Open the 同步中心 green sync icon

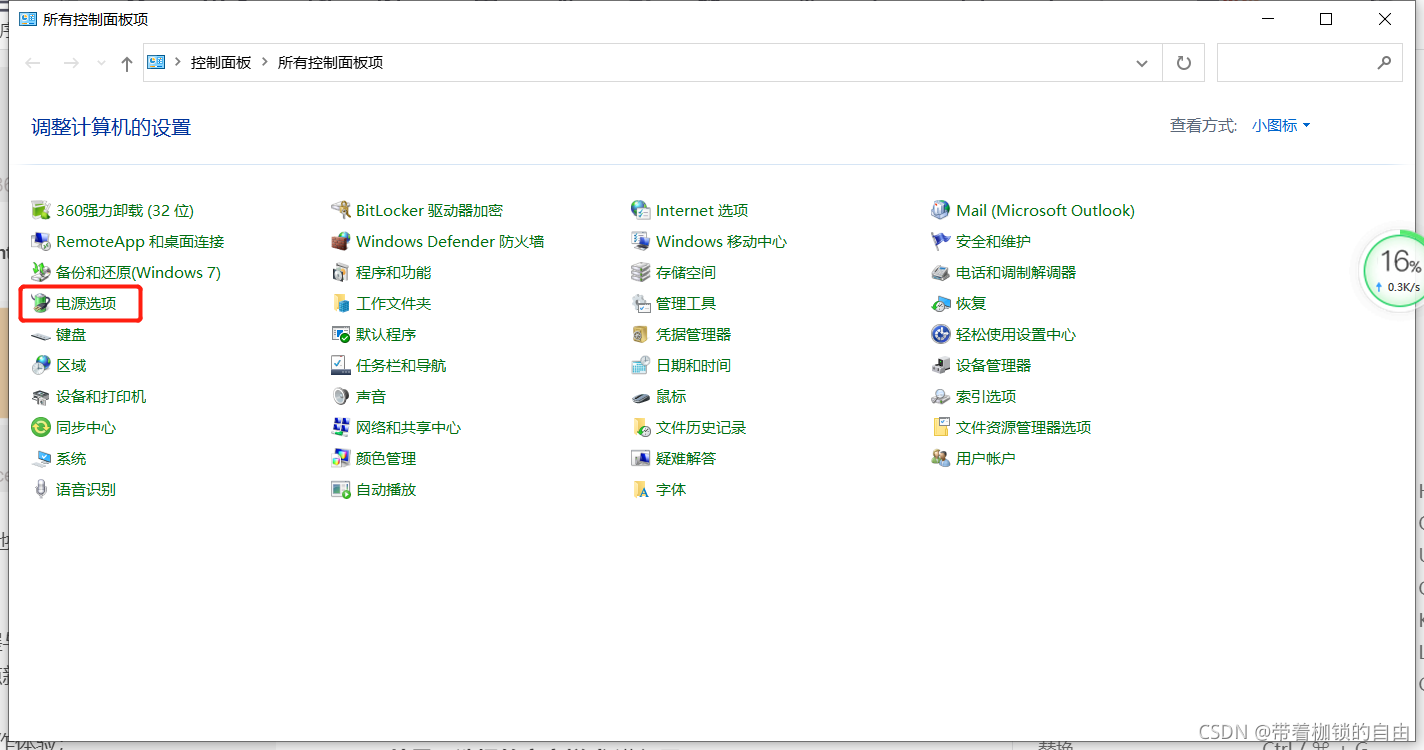(41, 427)
